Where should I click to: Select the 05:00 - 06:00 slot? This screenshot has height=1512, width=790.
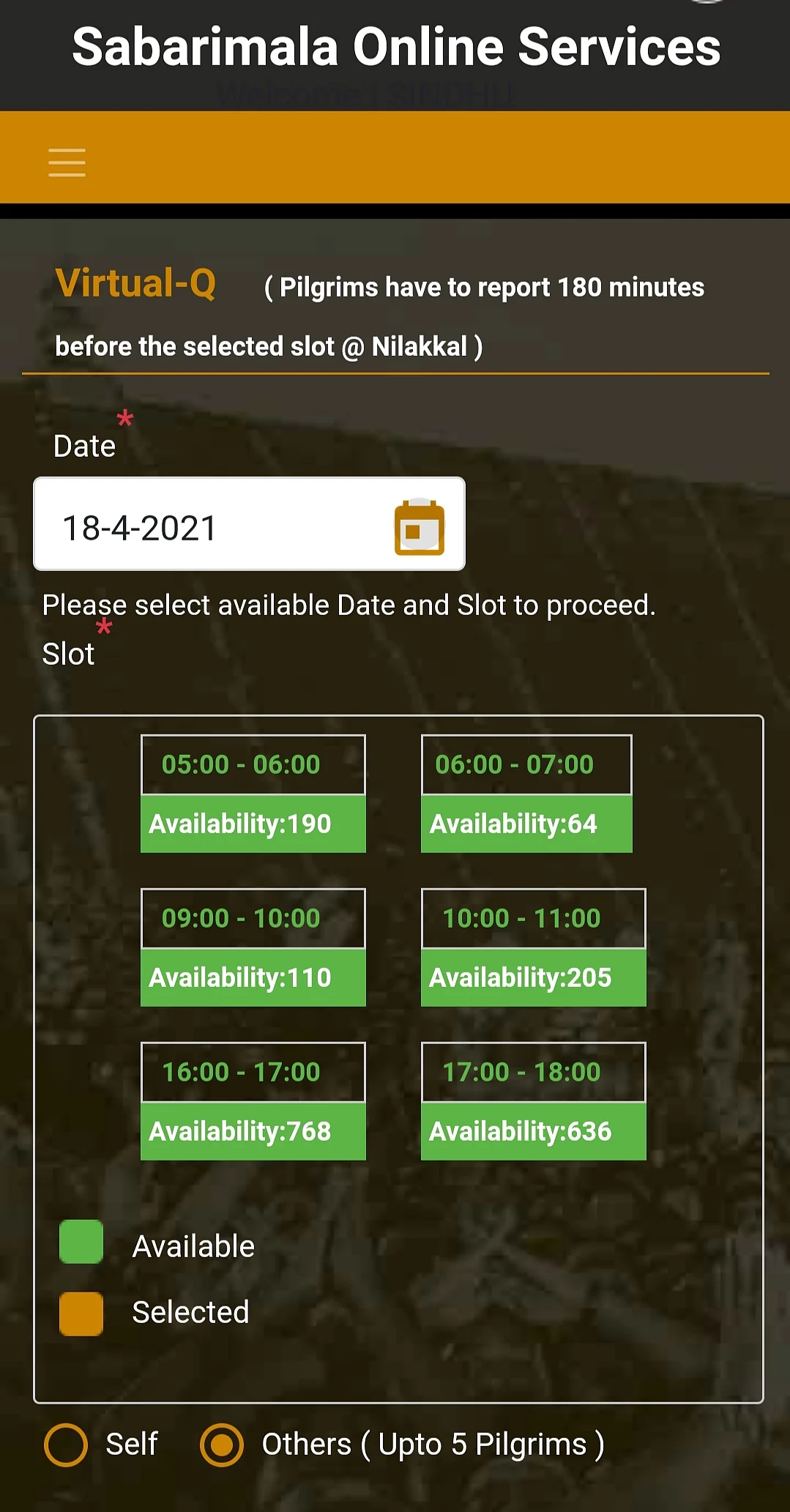253,764
